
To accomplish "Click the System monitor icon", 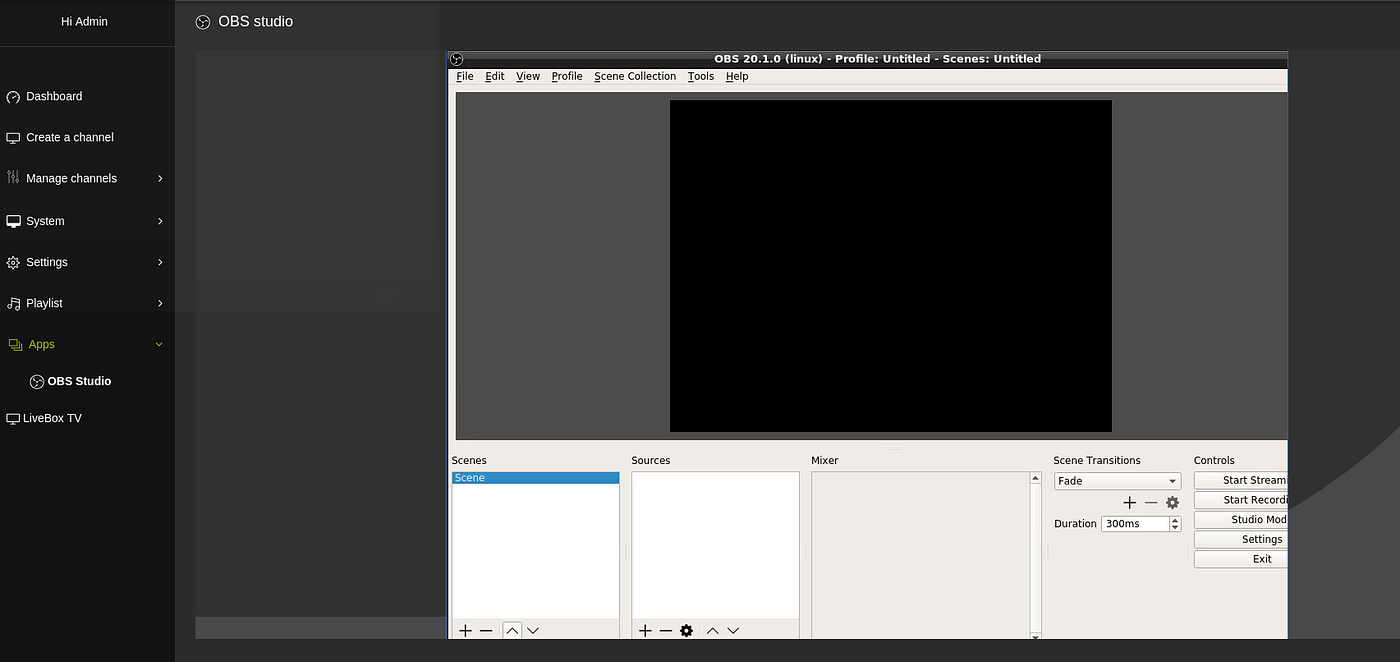I will pos(13,221).
